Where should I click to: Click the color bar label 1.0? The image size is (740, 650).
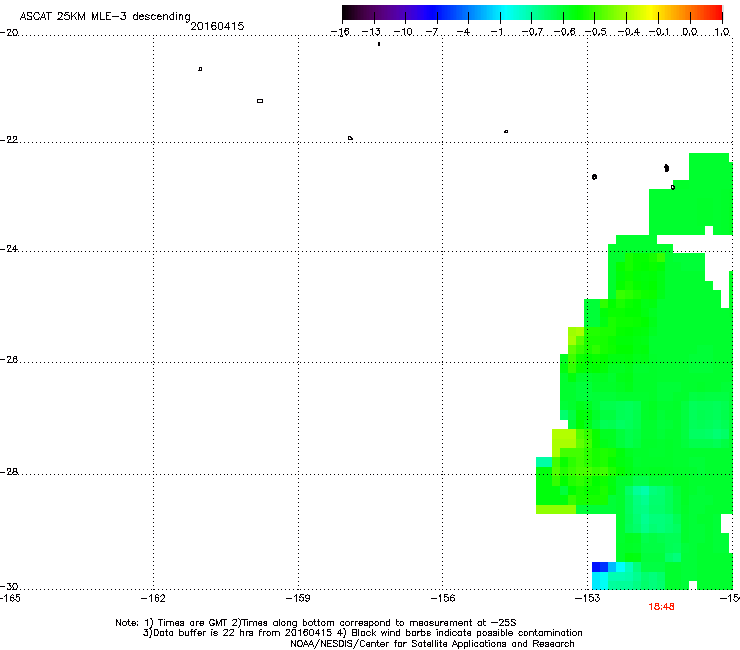pyautogui.click(x=722, y=32)
